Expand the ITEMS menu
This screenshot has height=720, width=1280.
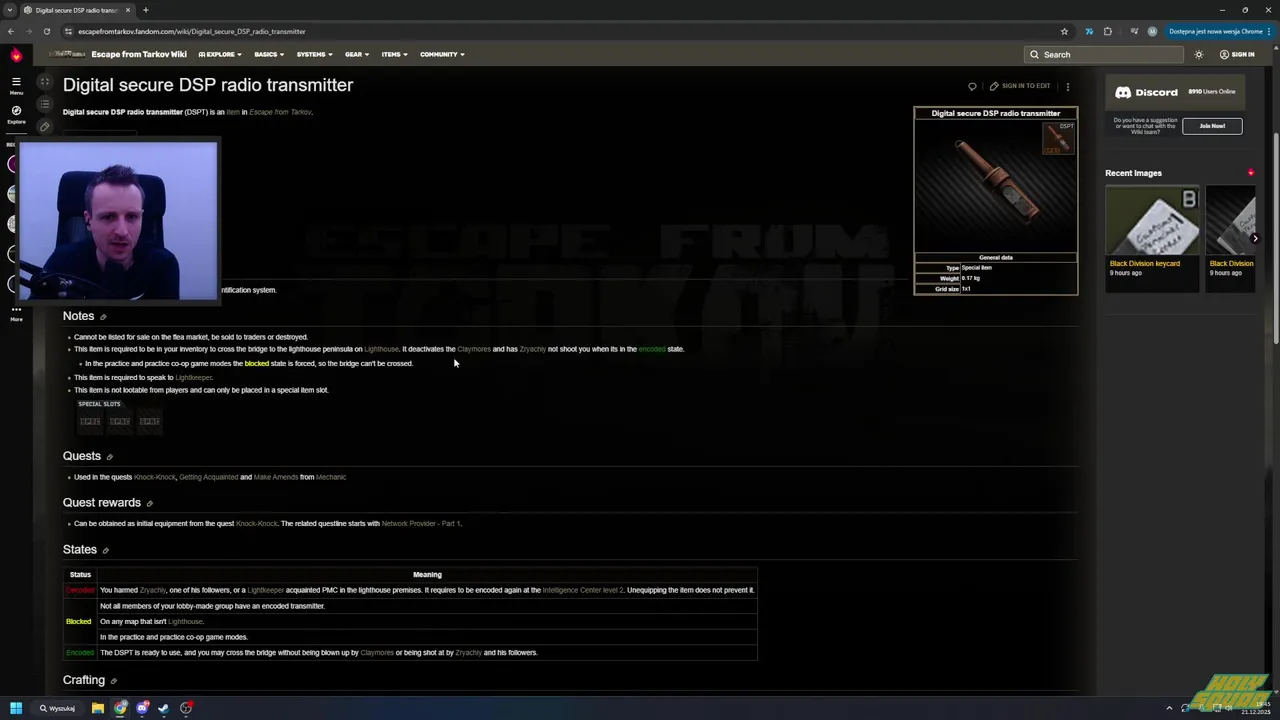[394, 54]
